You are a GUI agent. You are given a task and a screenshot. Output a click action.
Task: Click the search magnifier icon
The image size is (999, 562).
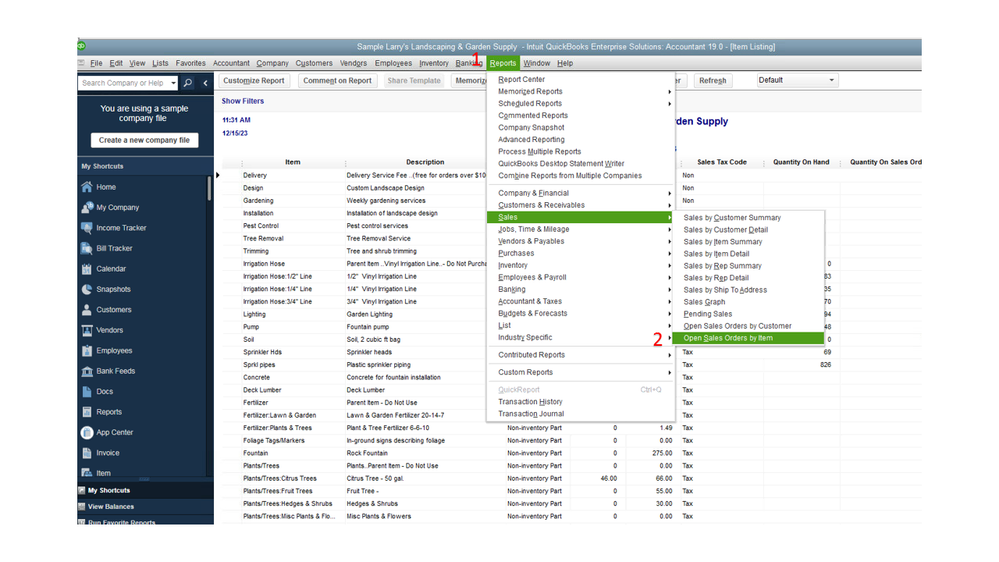pyautogui.click(x=188, y=83)
